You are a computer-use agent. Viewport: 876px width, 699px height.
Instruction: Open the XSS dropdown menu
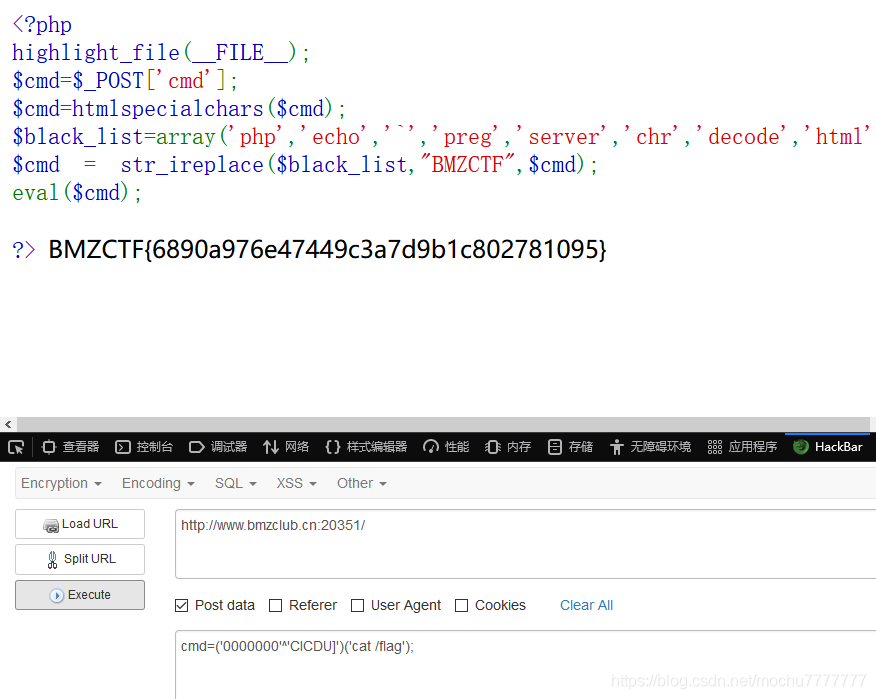tap(297, 483)
